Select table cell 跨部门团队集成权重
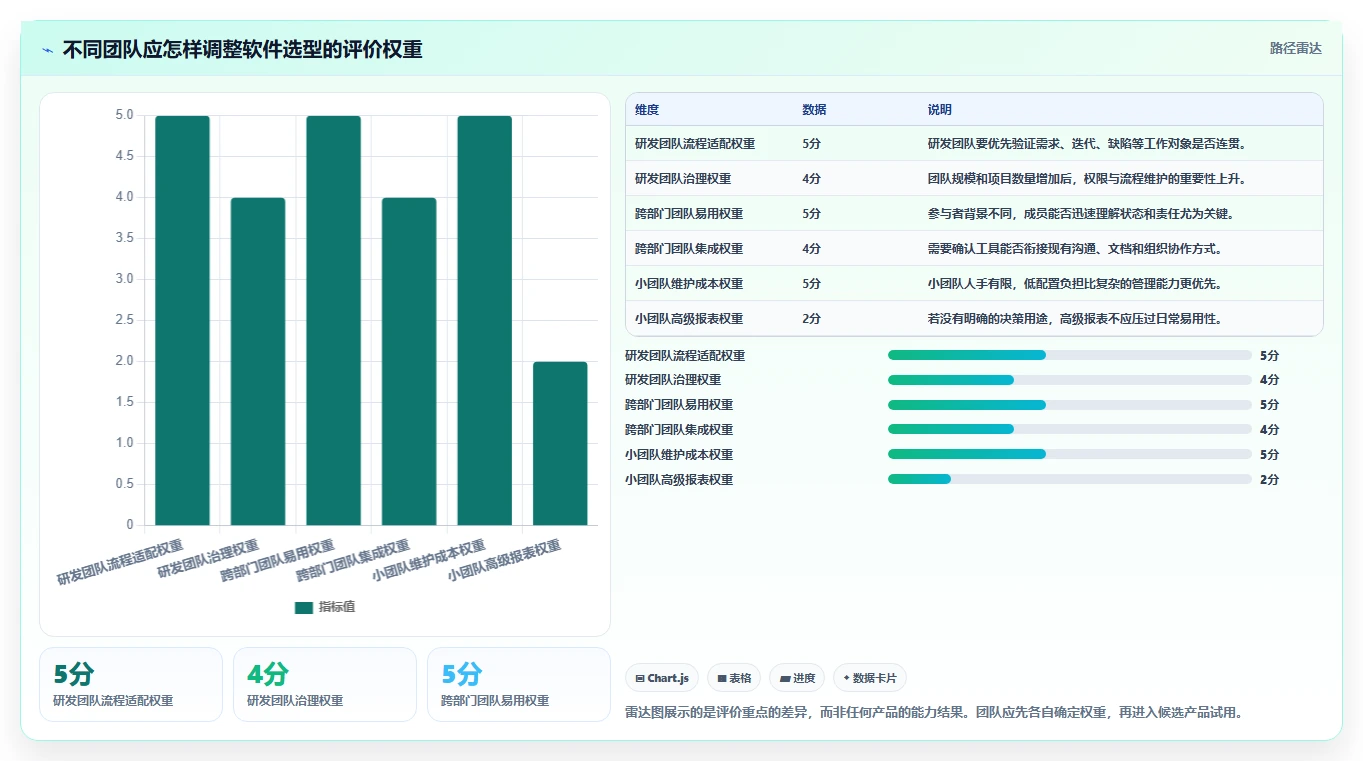Screen dimensions: 1363x761 (689, 249)
